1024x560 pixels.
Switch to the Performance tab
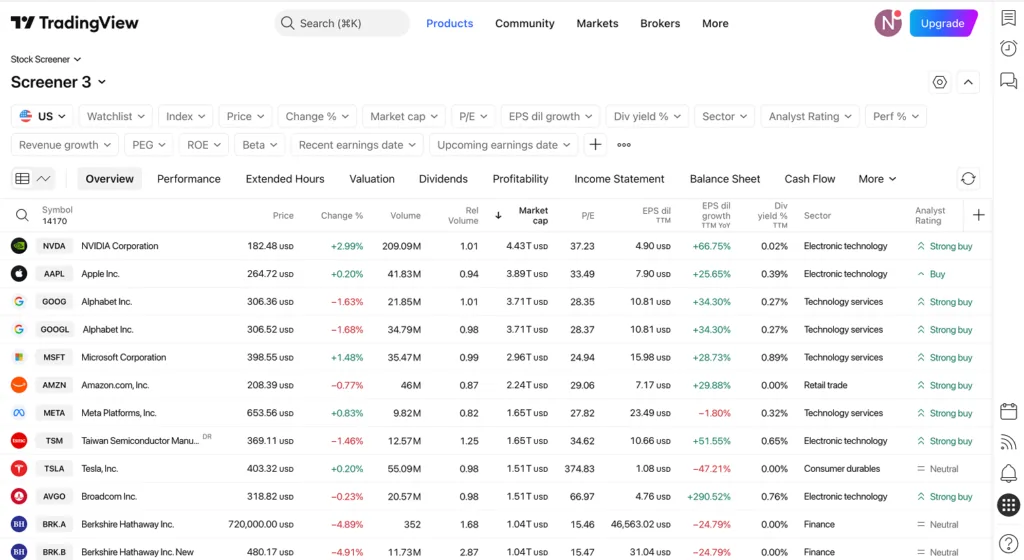point(189,179)
